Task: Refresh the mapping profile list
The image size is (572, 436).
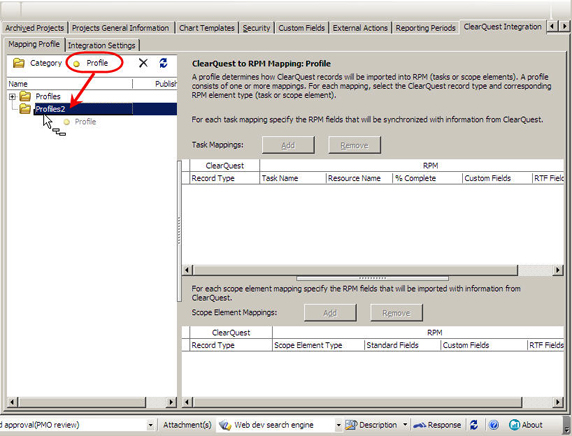Action: coord(163,63)
